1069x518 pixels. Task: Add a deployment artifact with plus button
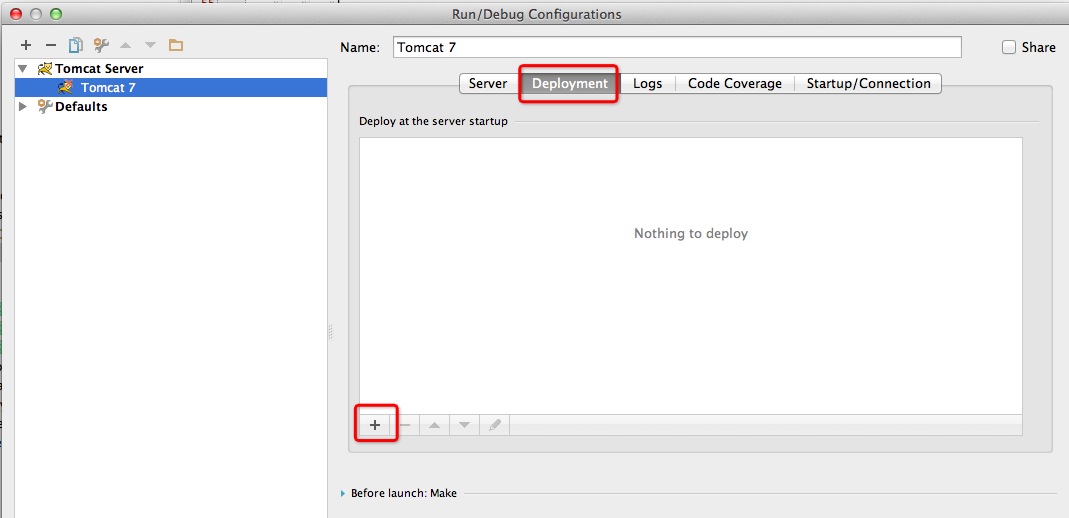(375, 425)
